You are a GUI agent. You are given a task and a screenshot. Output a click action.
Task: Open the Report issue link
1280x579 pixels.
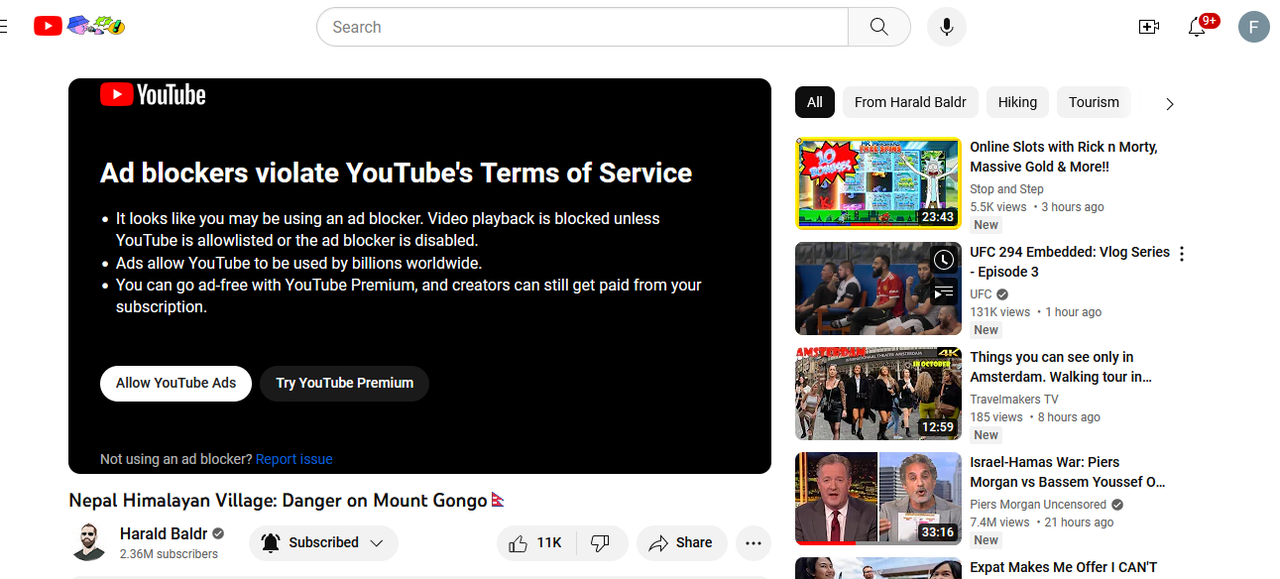[294, 459]
